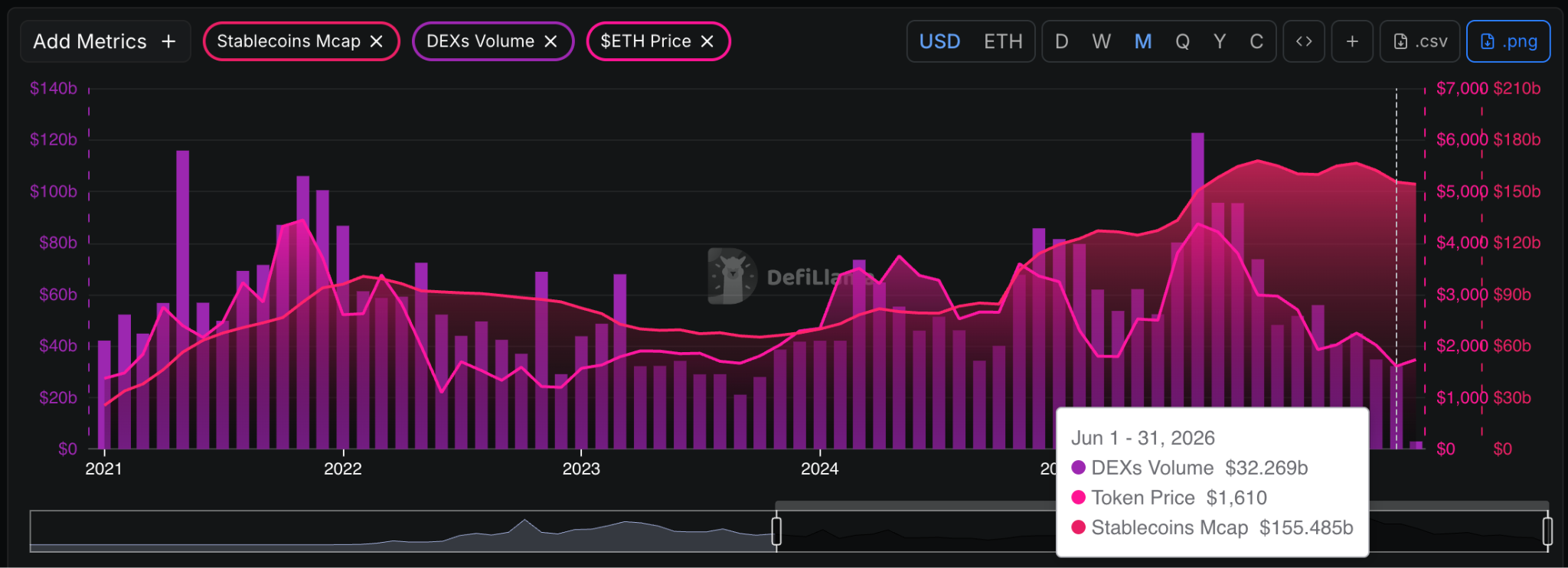Image resolution: width=1568 pixels, height=568 pixels.
Task: Click the tall May 2021 DEX volume bar
Action: click(x=182, y=299)
